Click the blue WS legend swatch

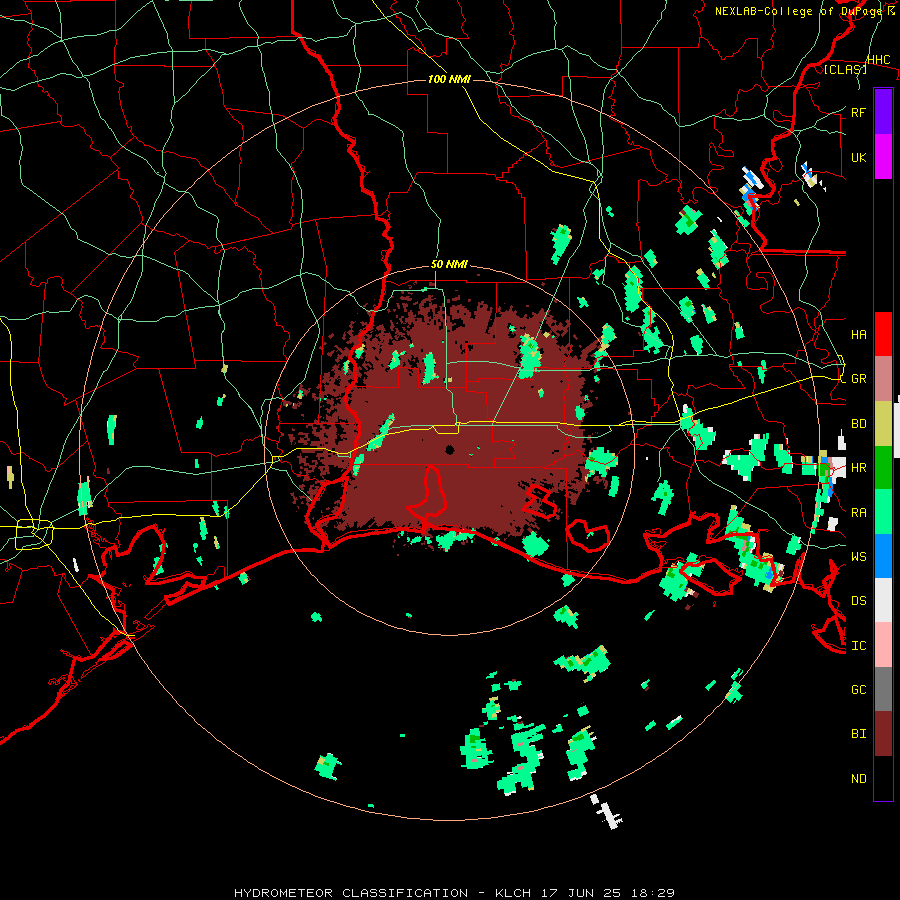[883, 556]
